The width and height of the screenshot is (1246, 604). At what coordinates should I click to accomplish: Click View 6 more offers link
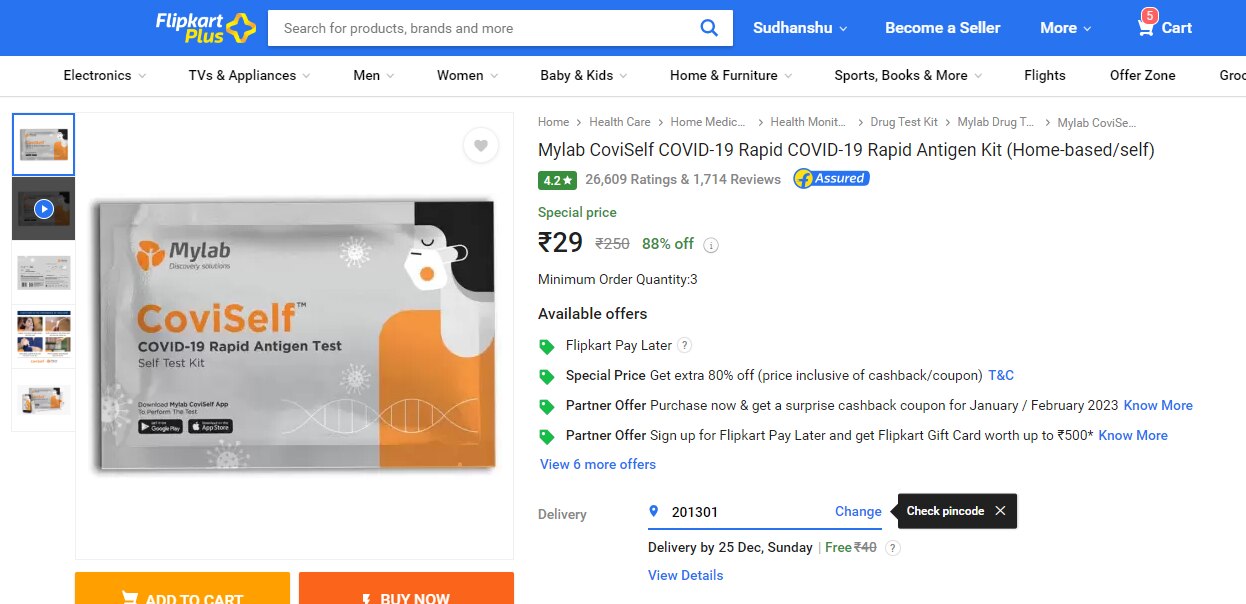(x=598, y=464)
